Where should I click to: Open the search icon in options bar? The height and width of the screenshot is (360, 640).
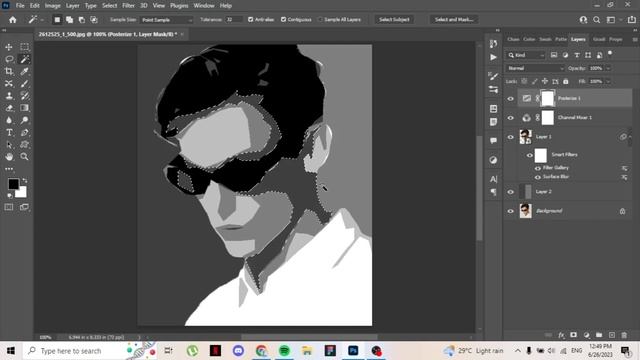(597, 20)
